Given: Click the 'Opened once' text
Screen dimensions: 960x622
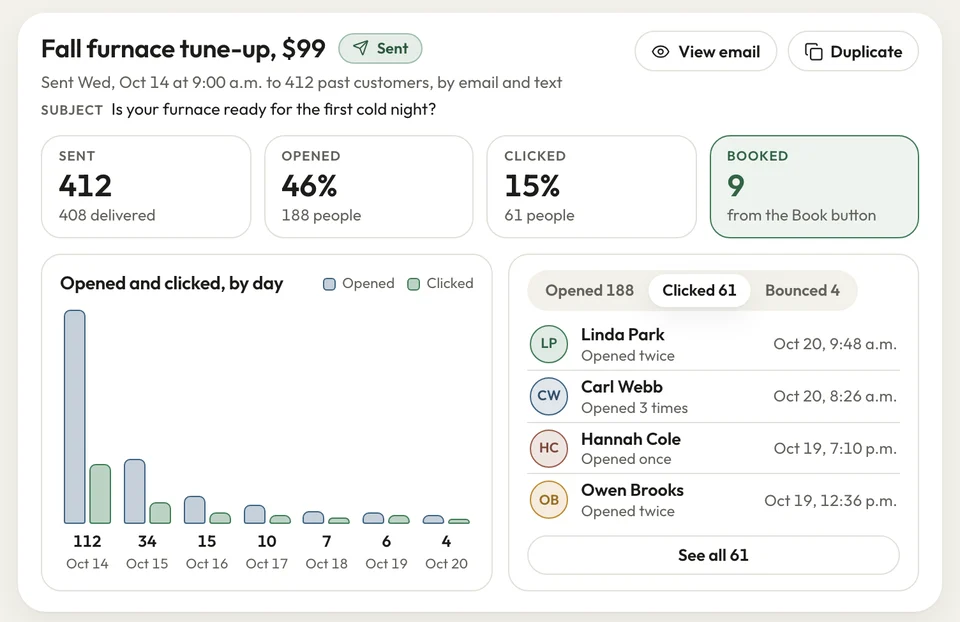Looking at the screenshot, I should (626, 459).
